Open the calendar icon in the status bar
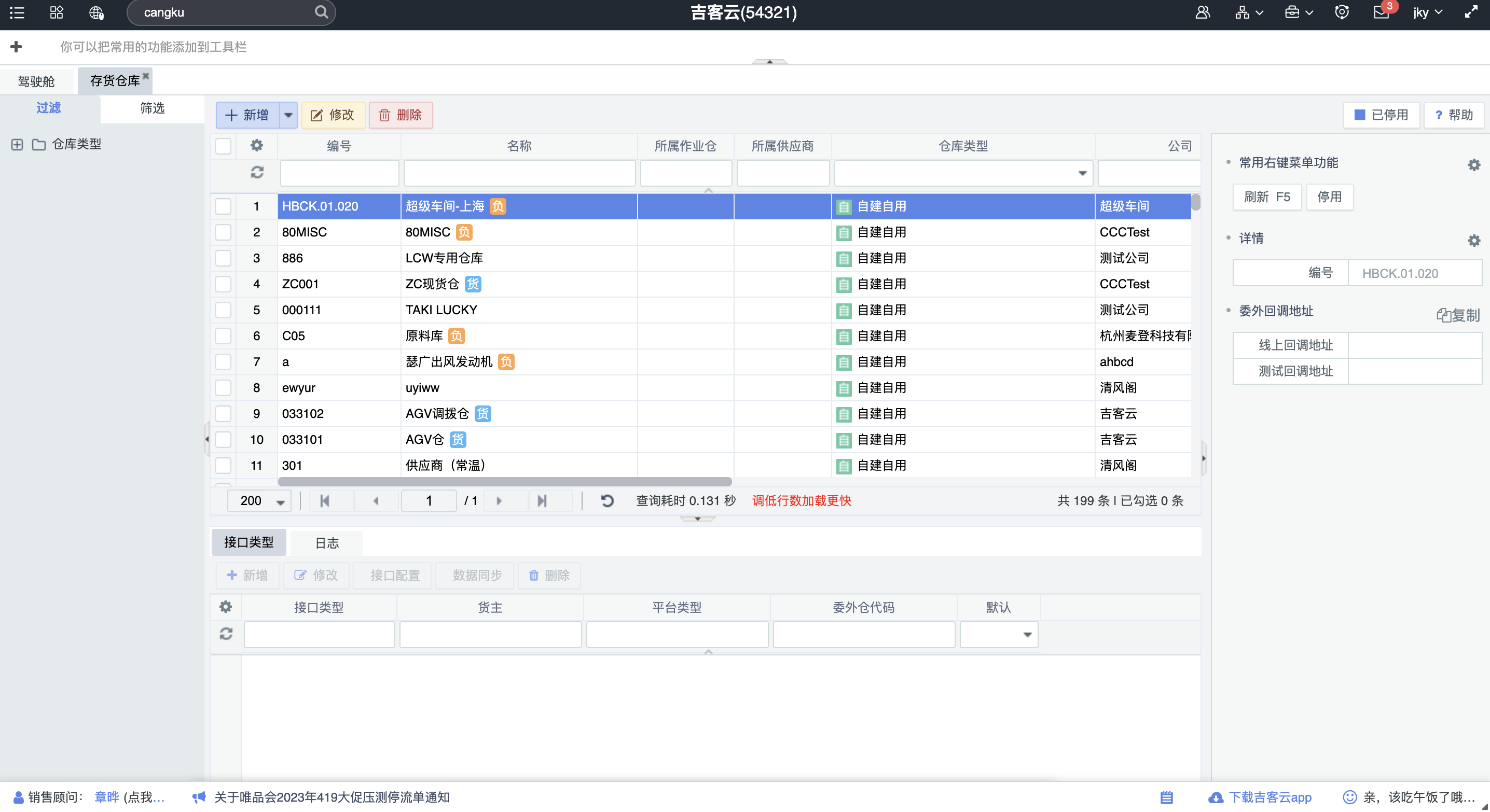 click(1167, 797)
